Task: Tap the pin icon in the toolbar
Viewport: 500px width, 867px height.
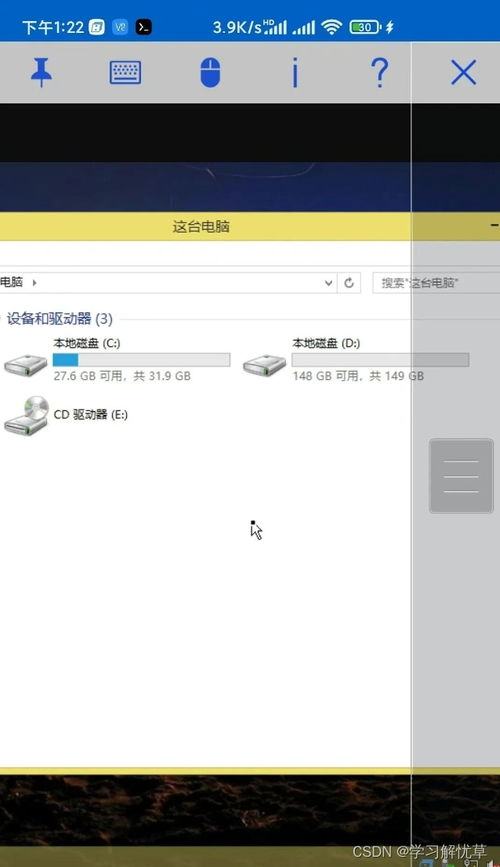Action: [x=41, y=72]
